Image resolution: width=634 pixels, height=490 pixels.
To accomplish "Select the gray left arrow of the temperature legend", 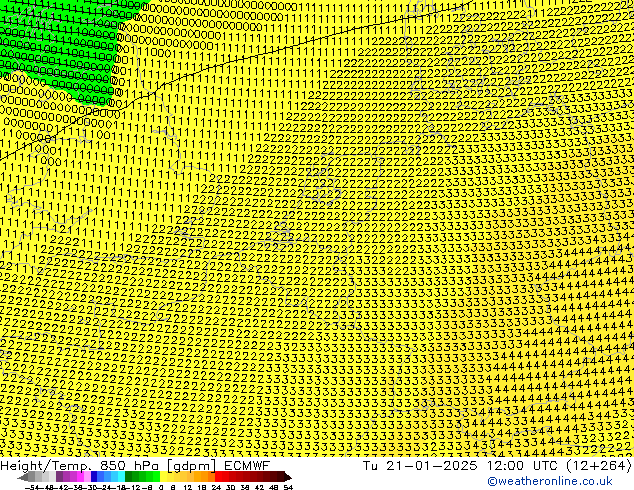I will pos(23,477).
